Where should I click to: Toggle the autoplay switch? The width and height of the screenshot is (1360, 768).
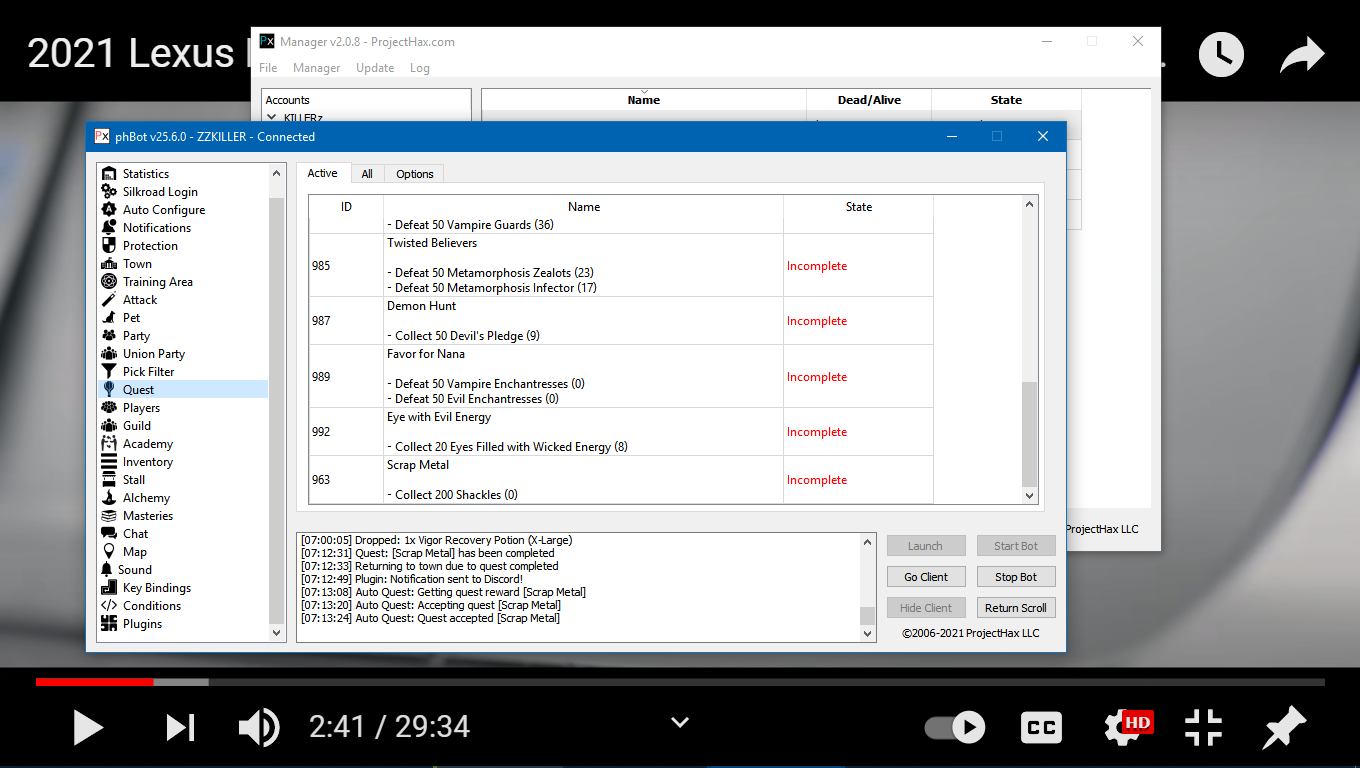coord(954,727)
